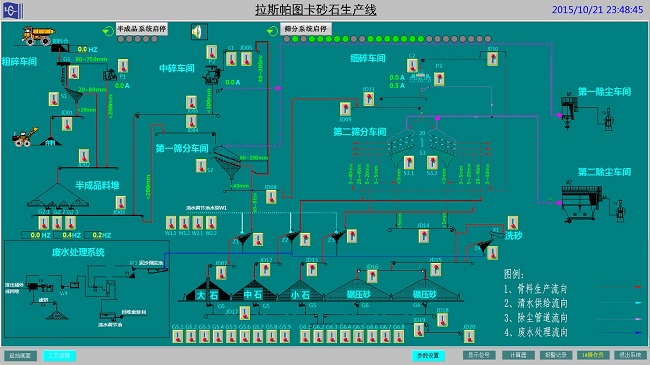Click 半成品系统启停 start/stop button

(142, 29)
